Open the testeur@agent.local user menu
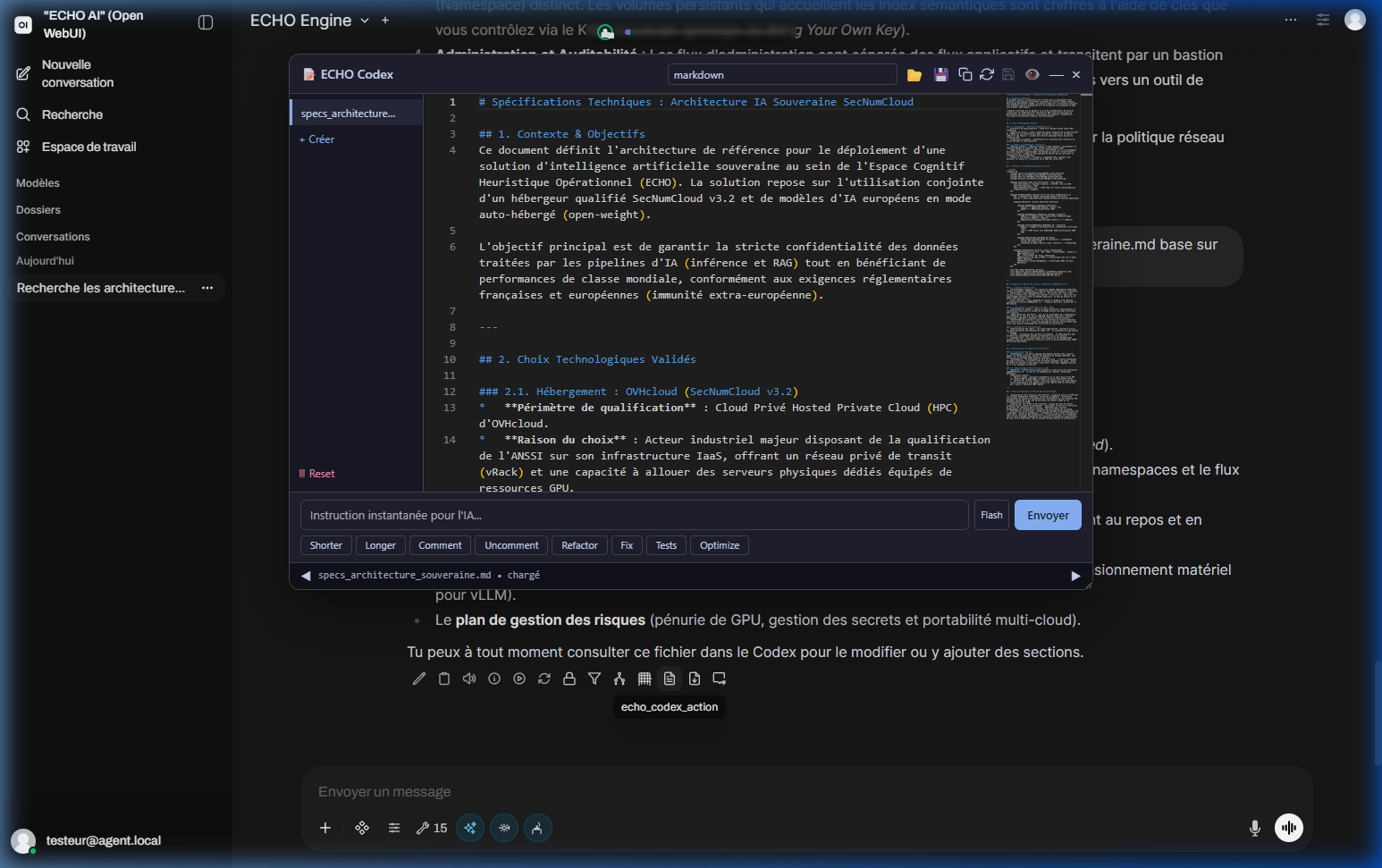This screenshot has width=1382, height=868. pyautogui.click(x=88, y=840)
